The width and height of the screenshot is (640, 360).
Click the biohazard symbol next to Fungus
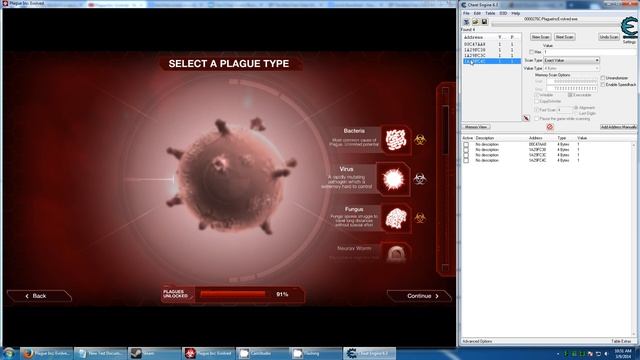pyautogui.click(x=420, y=218)
